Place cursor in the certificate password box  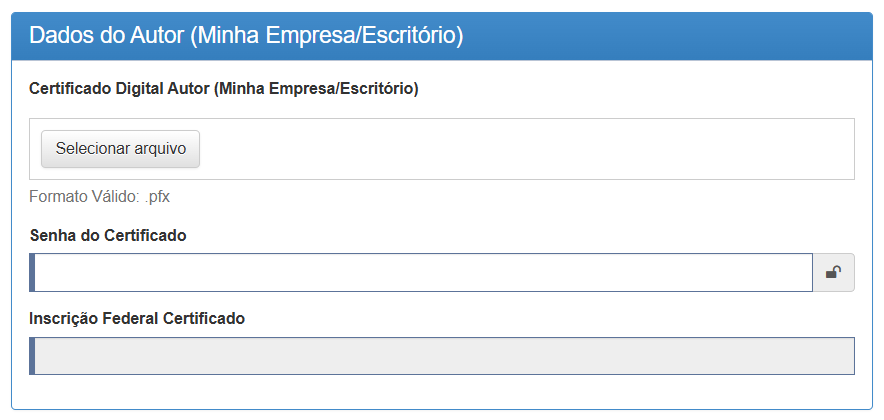point(422,272)
